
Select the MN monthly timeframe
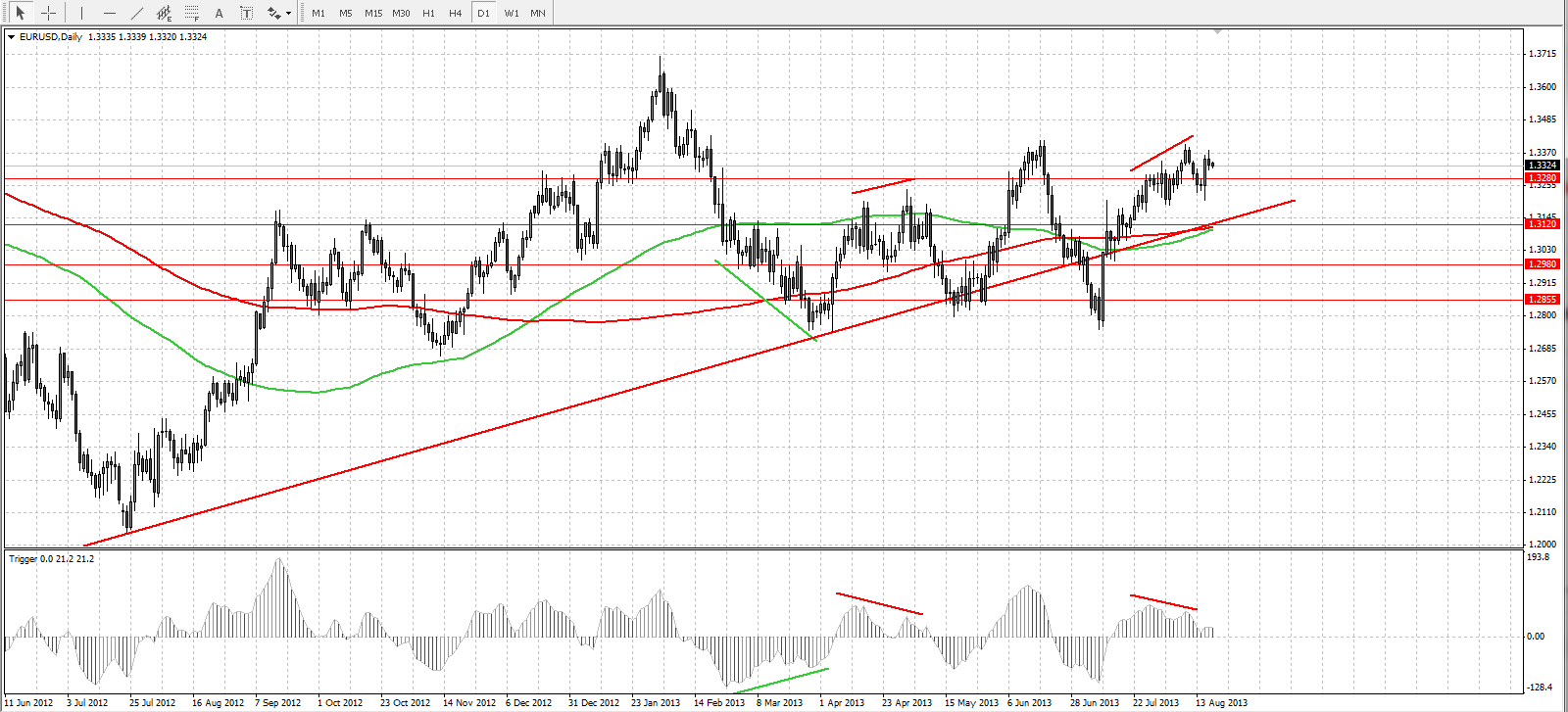pyautogui.click(x=538, y=13)
